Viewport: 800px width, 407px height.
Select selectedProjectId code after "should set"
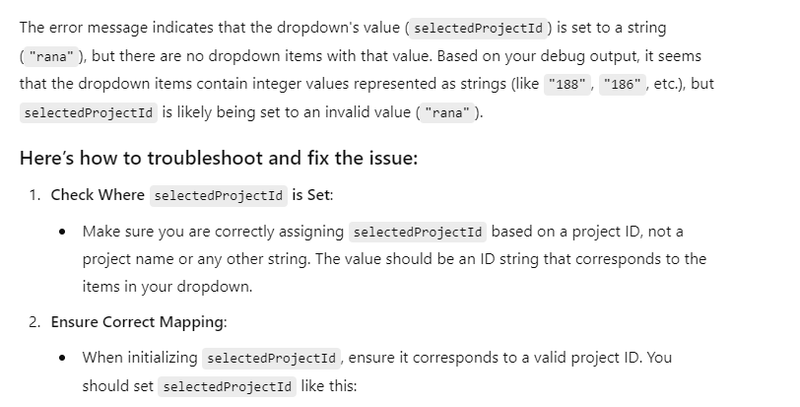coord(227,387)
